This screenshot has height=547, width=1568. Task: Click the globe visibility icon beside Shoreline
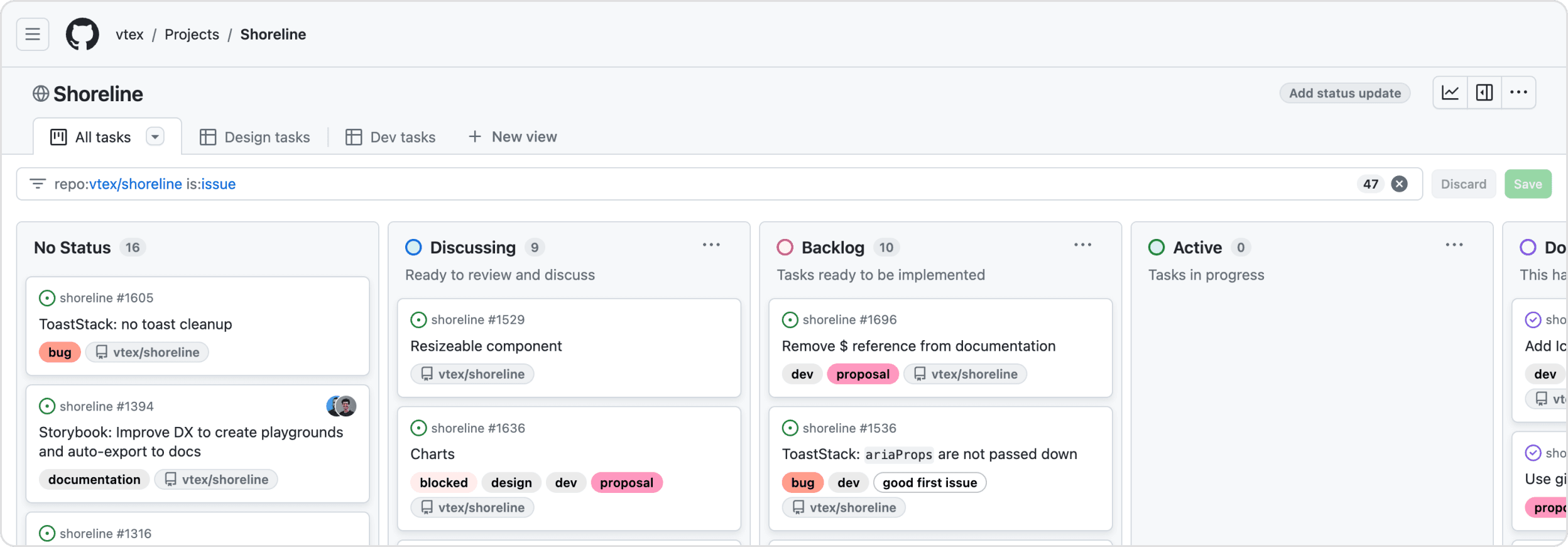coord(41,94)
